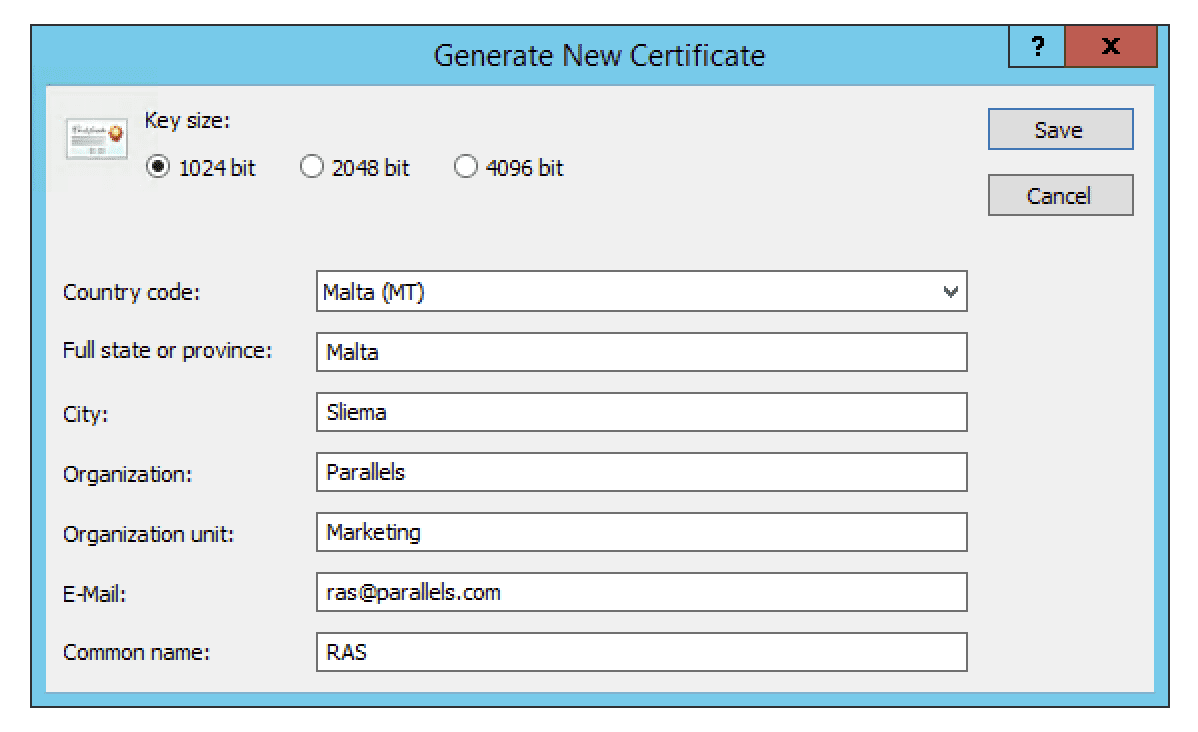Click the "Key size:" label

(x=188, y=121)
